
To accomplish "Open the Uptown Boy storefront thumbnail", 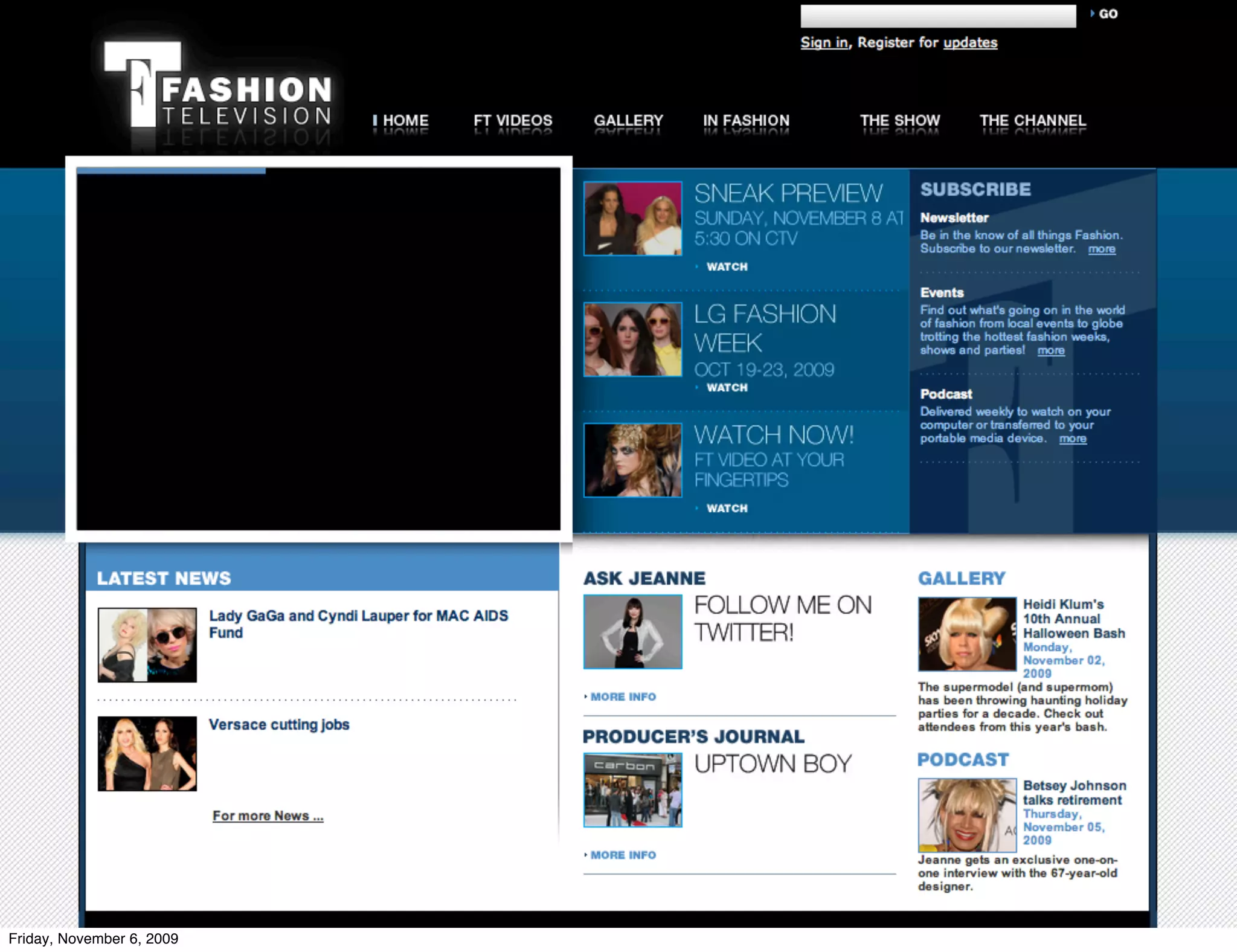I will (x=632, y=790).
